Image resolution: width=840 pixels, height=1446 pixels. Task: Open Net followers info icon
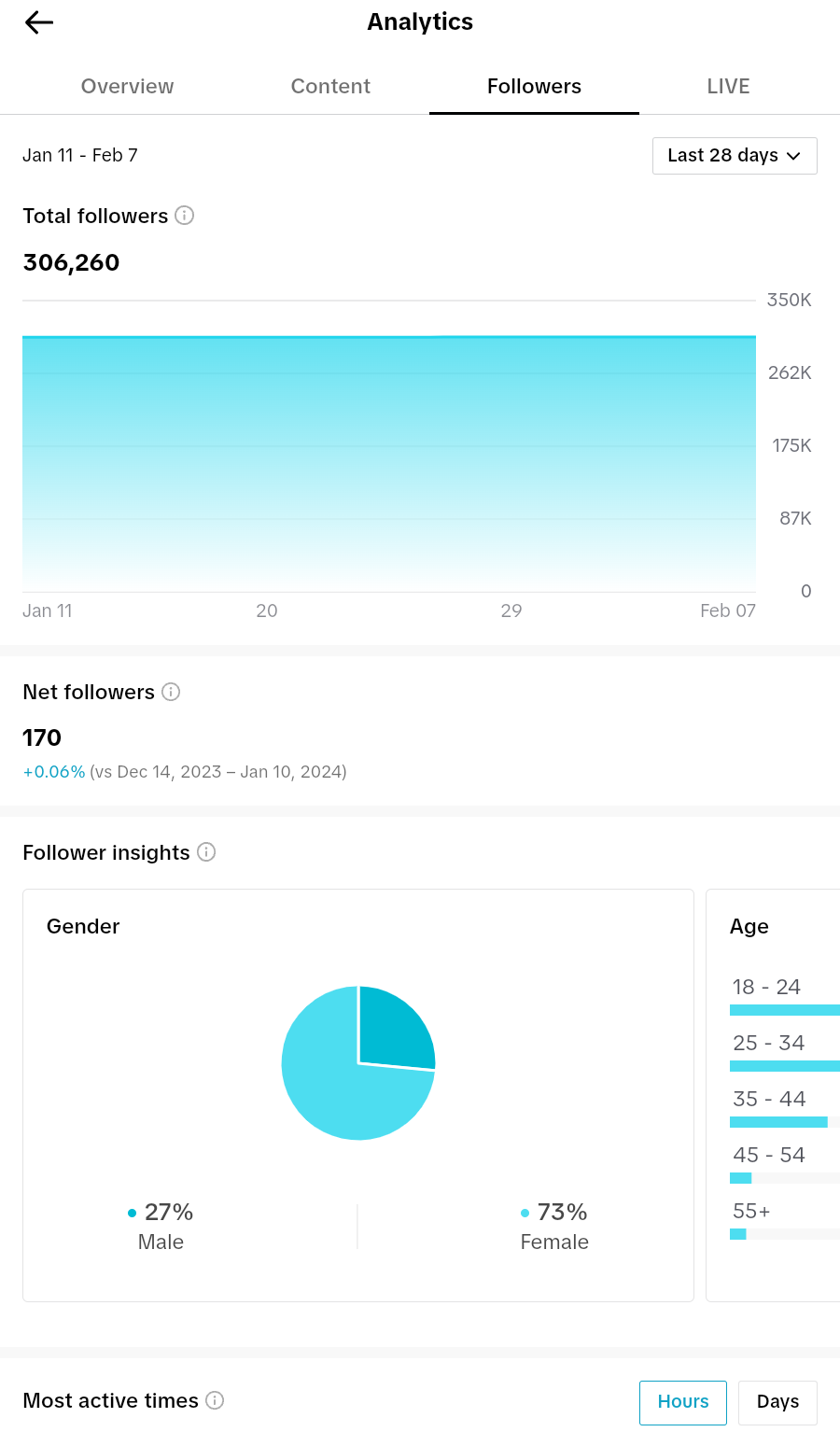(x=171, y=692)
